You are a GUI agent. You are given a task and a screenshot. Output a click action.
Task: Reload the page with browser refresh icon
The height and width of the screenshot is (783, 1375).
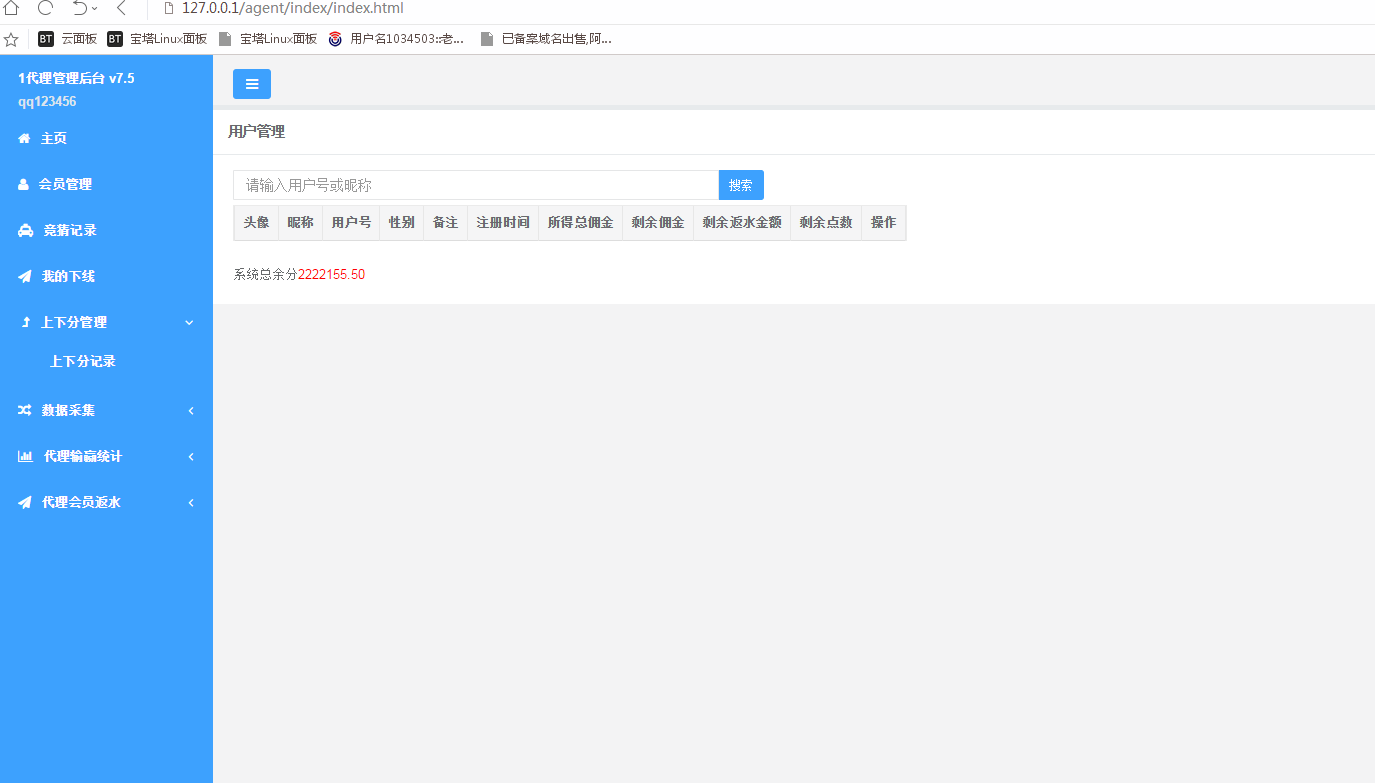click(45, 8)
